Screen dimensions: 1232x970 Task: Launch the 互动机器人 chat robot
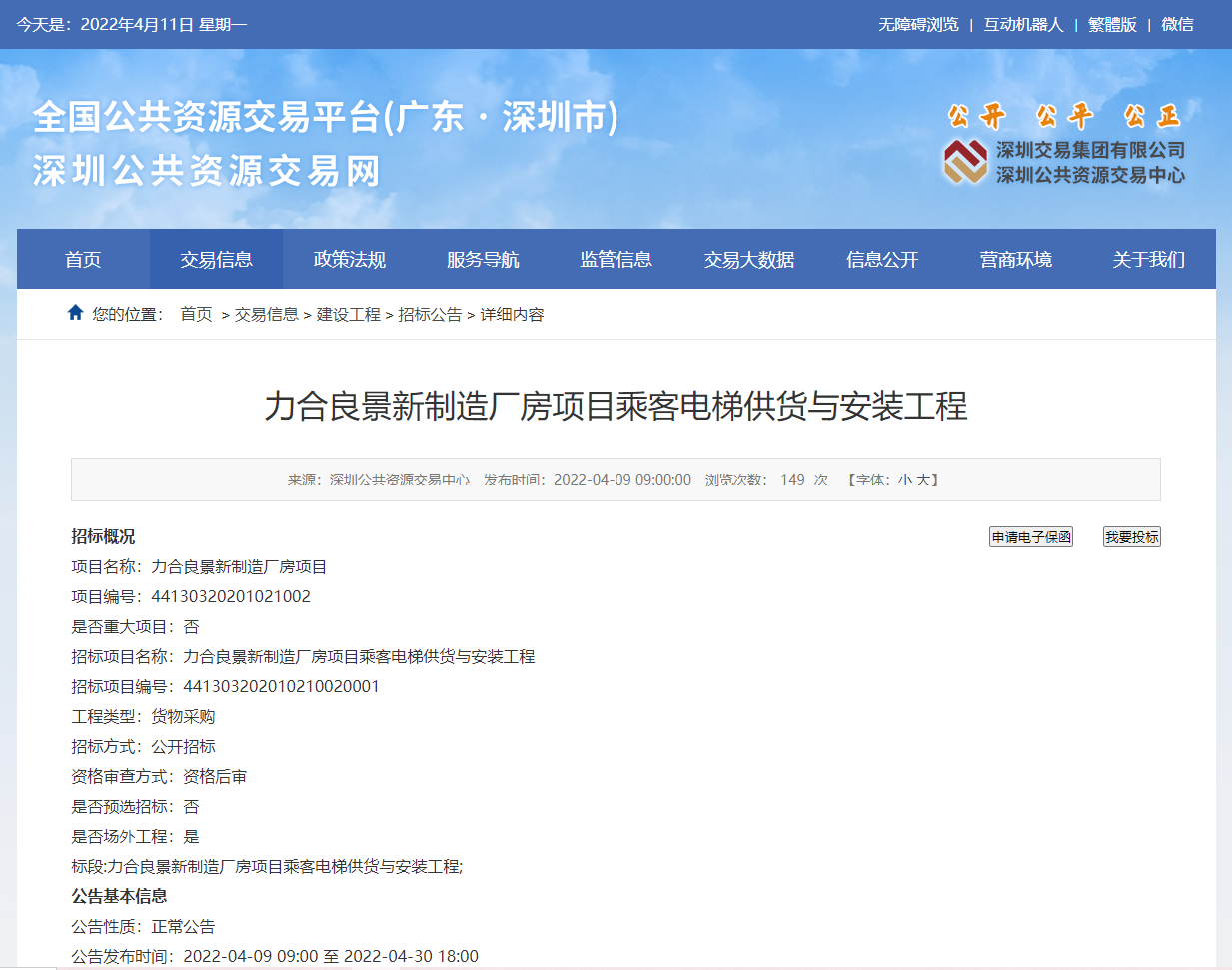(1022, 23)
